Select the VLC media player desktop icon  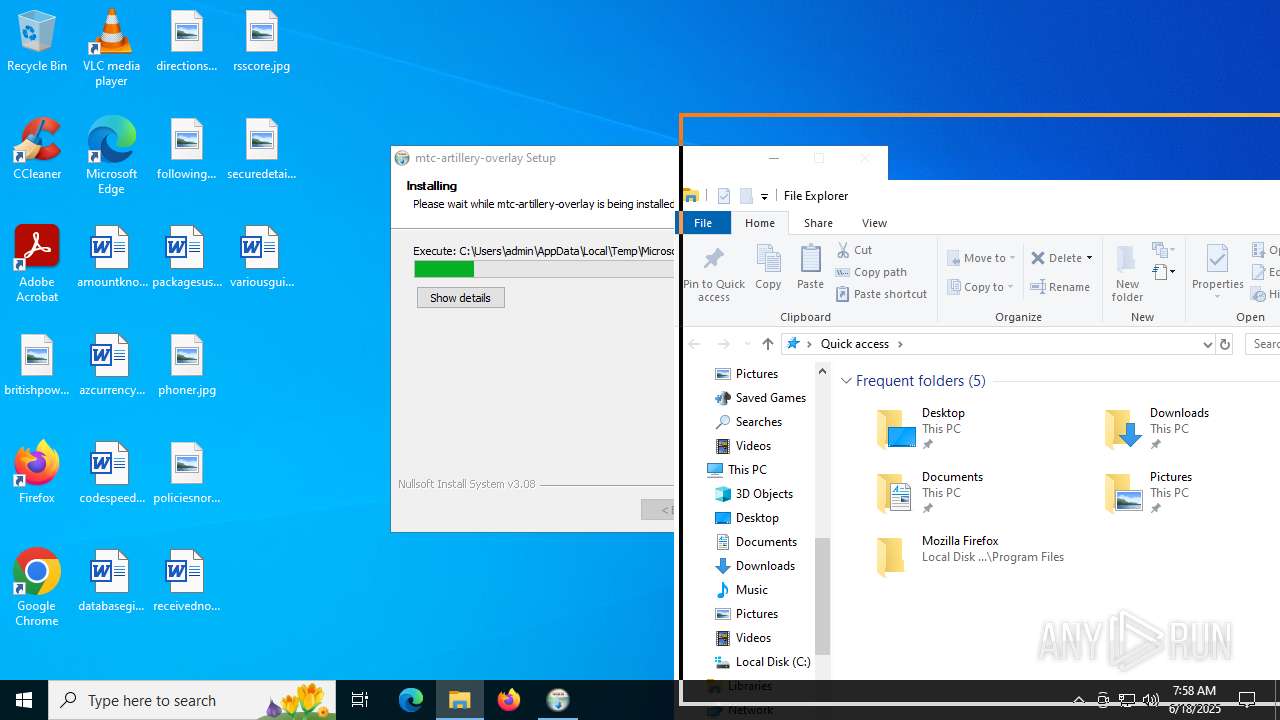[x=111, y=48]
